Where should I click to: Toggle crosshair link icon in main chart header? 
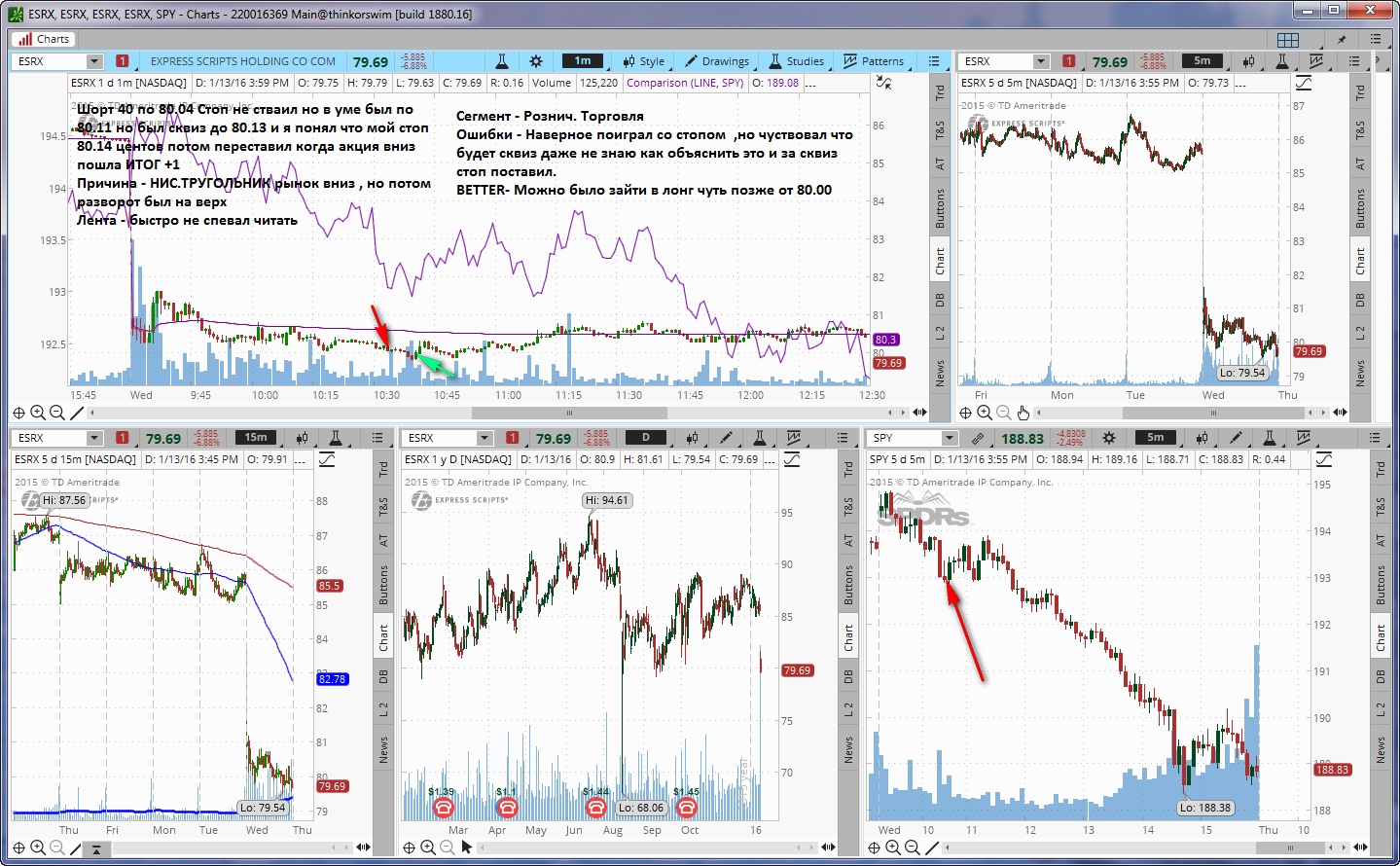click(x=883, y=83)
